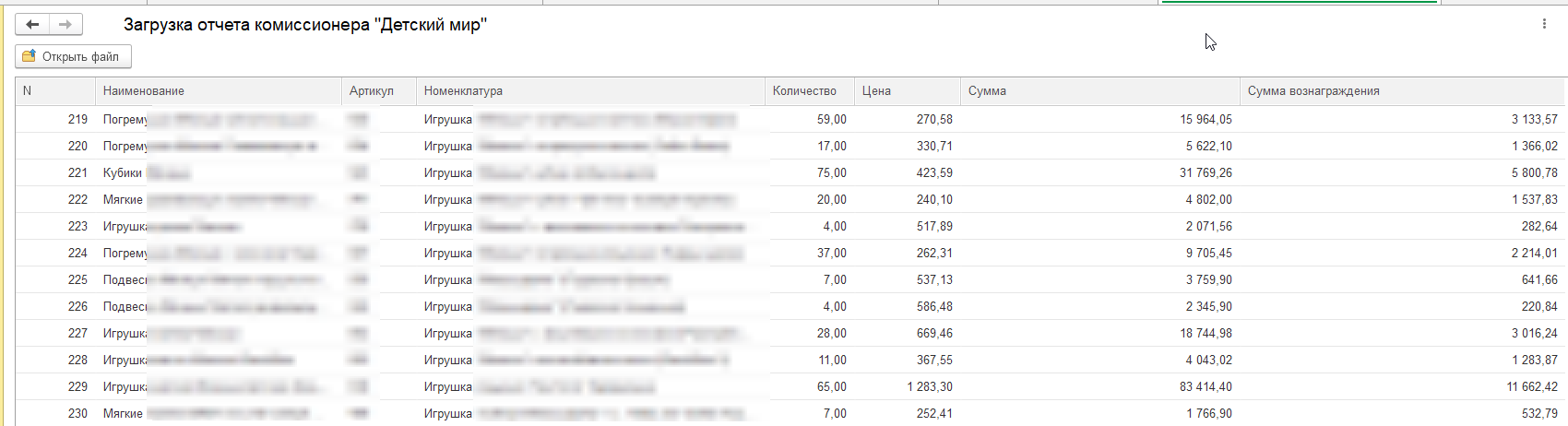
Task: Go forward with the right arrow button
Action: [65, 25]
